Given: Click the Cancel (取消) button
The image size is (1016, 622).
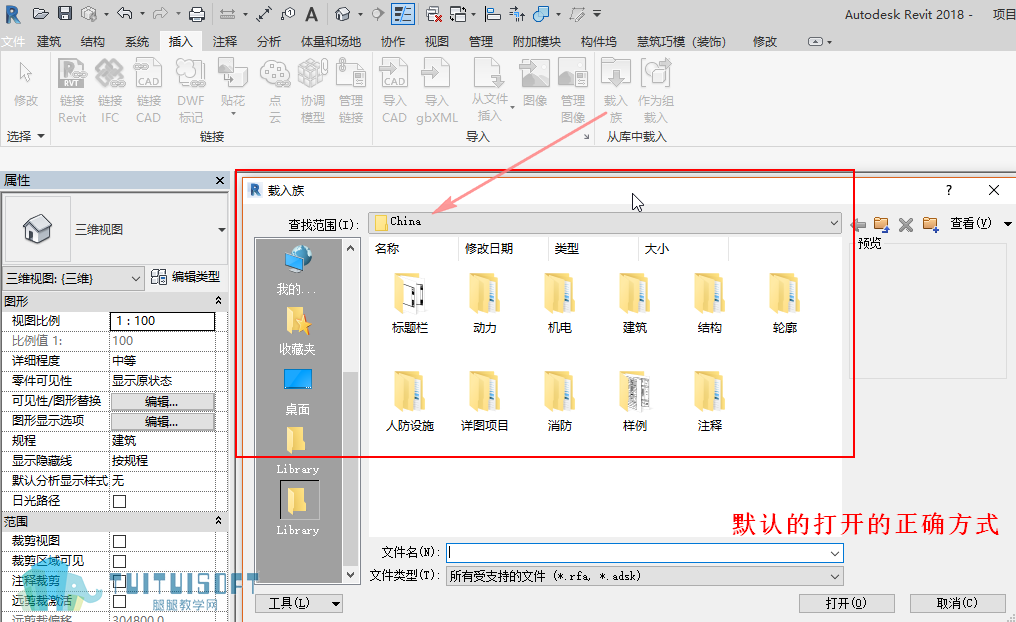Looking at the screenshot, I should coord(957,603).
